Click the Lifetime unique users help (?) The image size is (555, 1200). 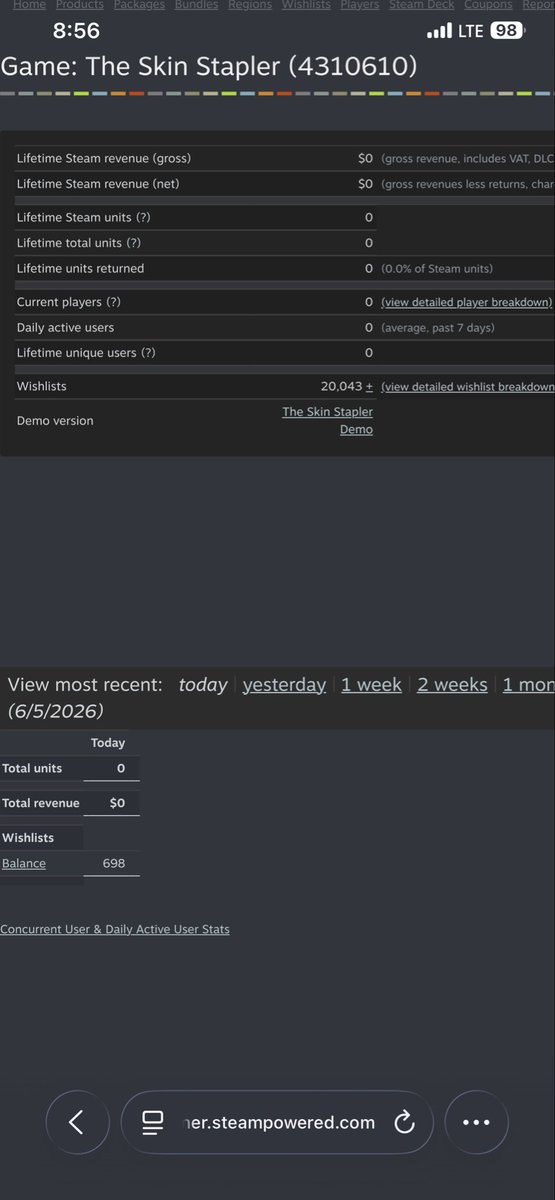[x=148, y=353]
